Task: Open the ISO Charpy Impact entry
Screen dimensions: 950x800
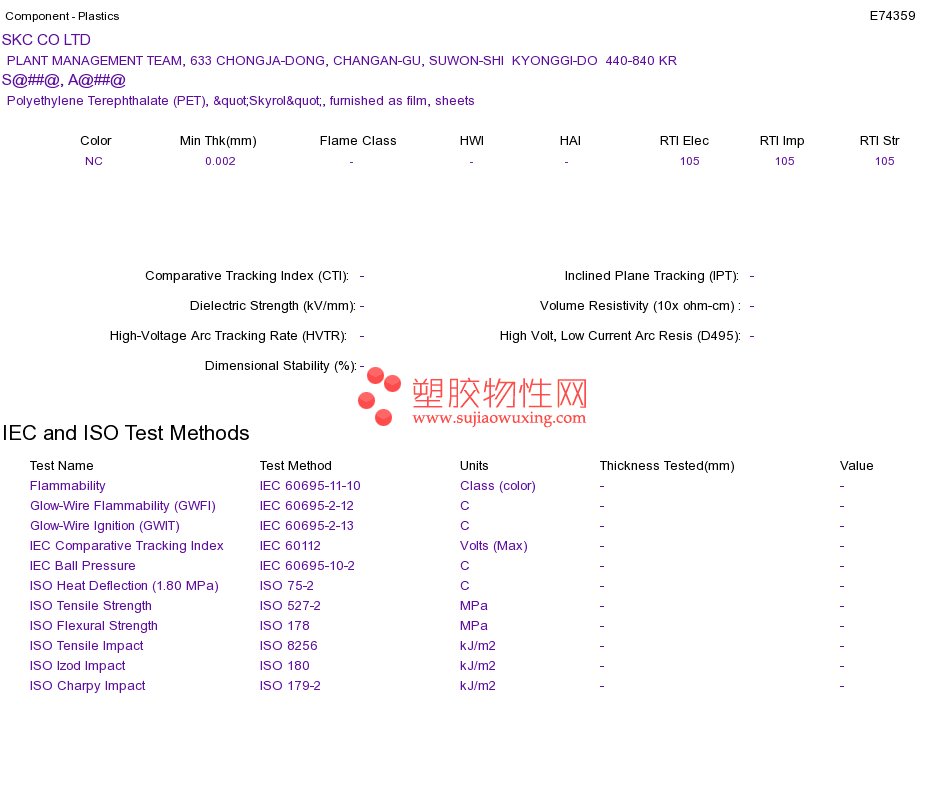Action: [88, 686]
